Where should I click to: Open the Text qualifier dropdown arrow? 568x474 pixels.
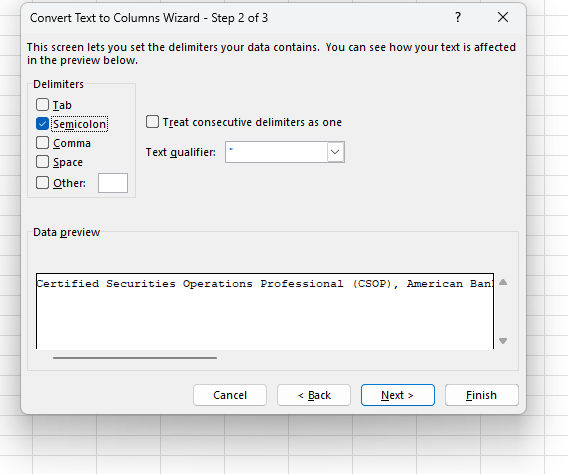point(335,152)
